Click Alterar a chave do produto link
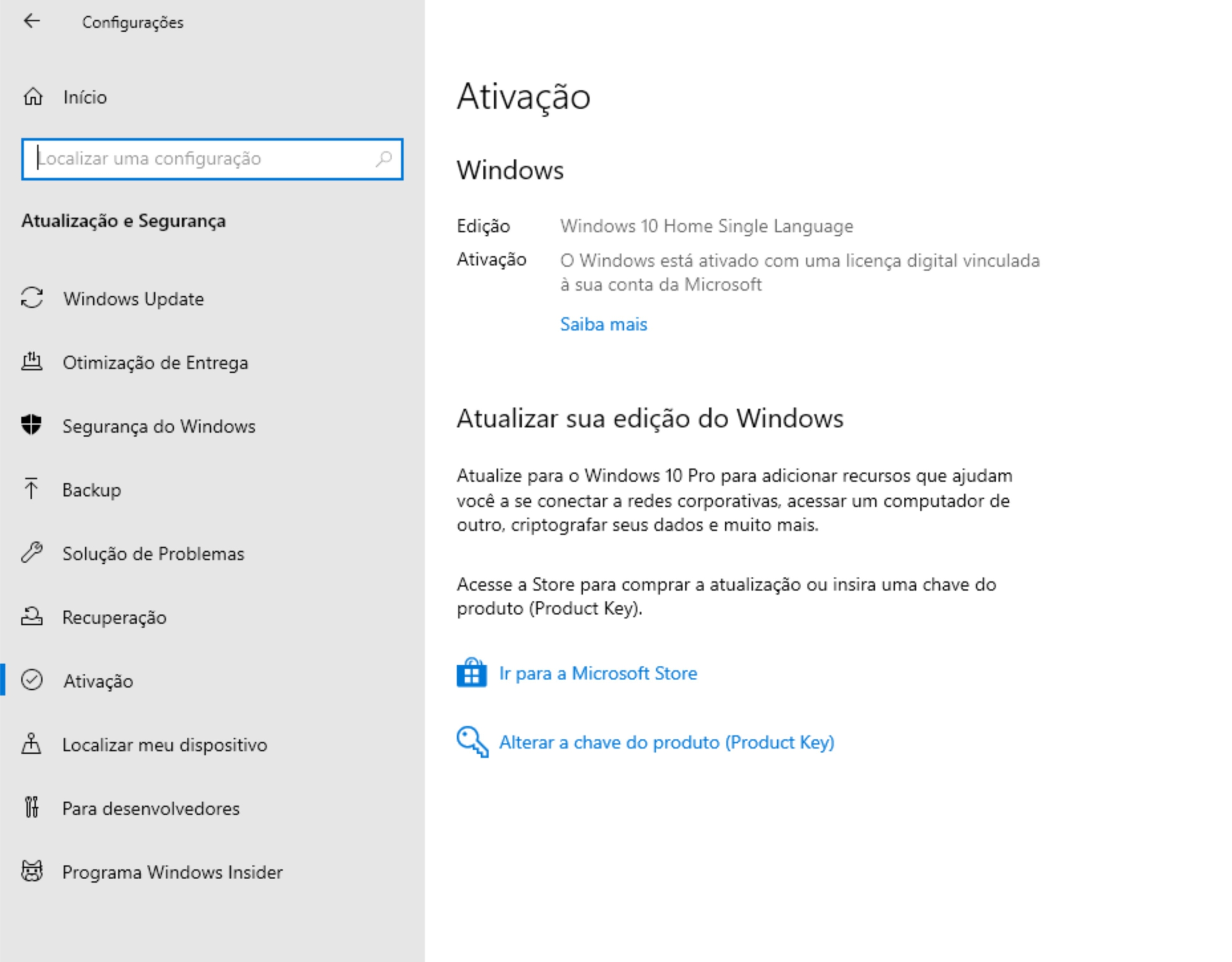 667,742
